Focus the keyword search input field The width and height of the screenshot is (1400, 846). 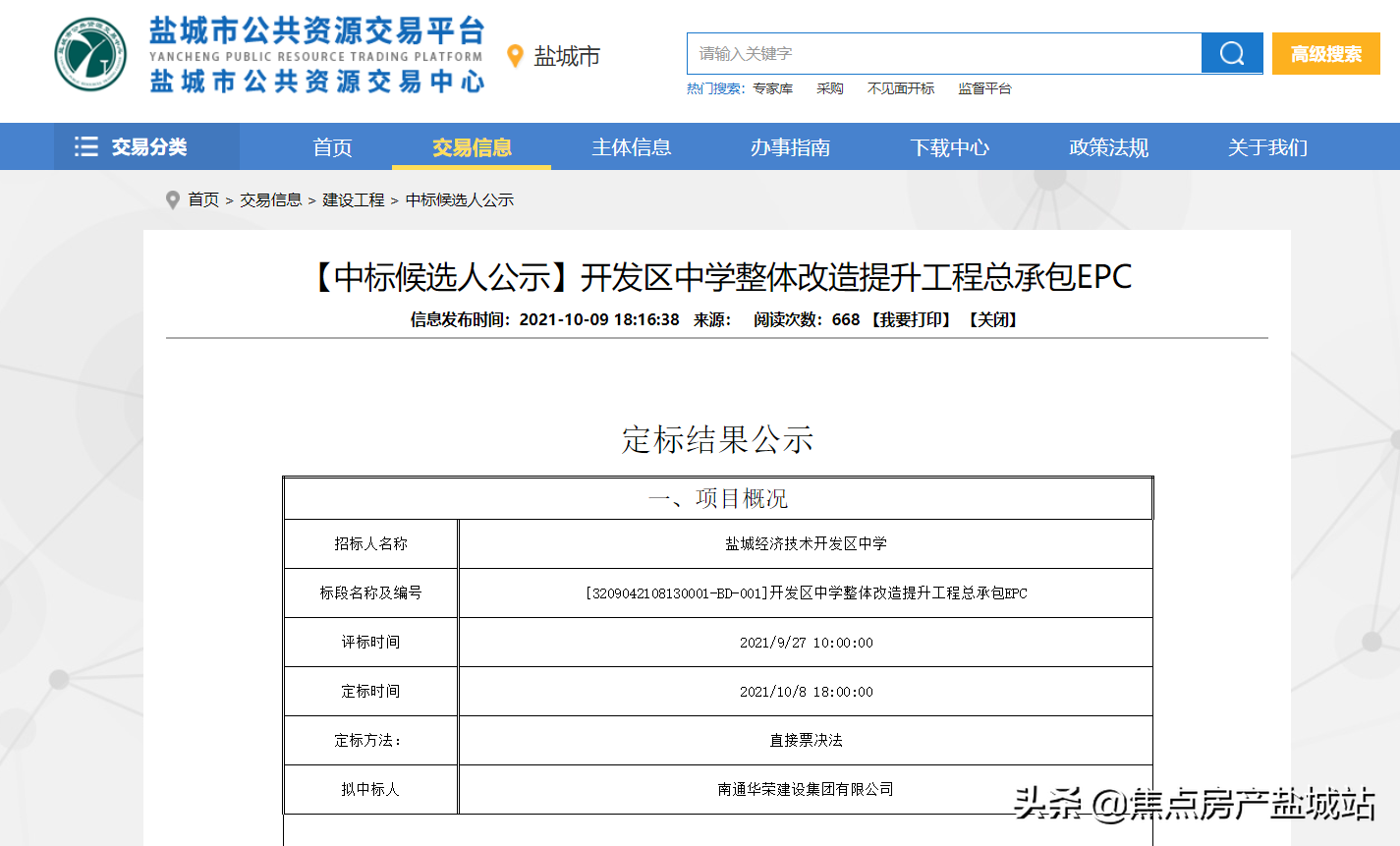click(943, 54)
